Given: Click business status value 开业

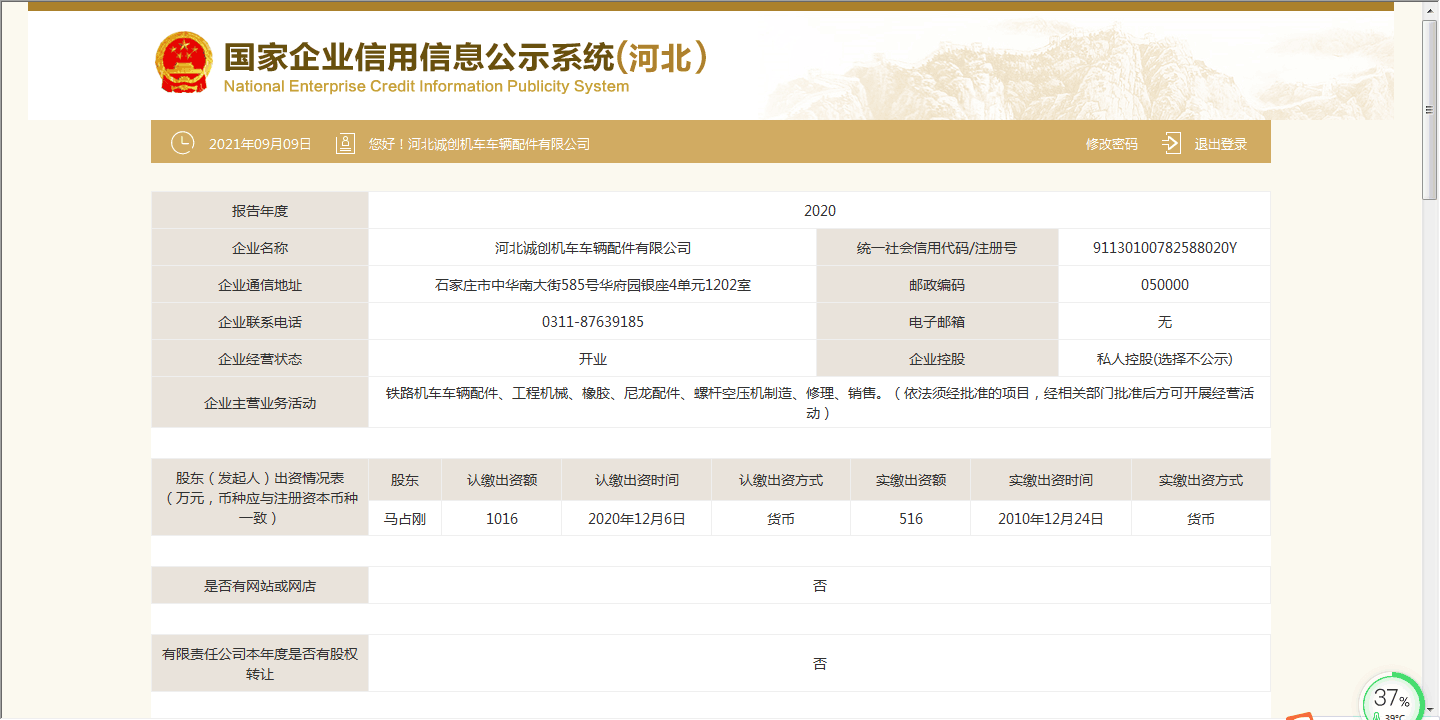Looking at the screenshot, I should pyautogui.click(x=593, y=359).
